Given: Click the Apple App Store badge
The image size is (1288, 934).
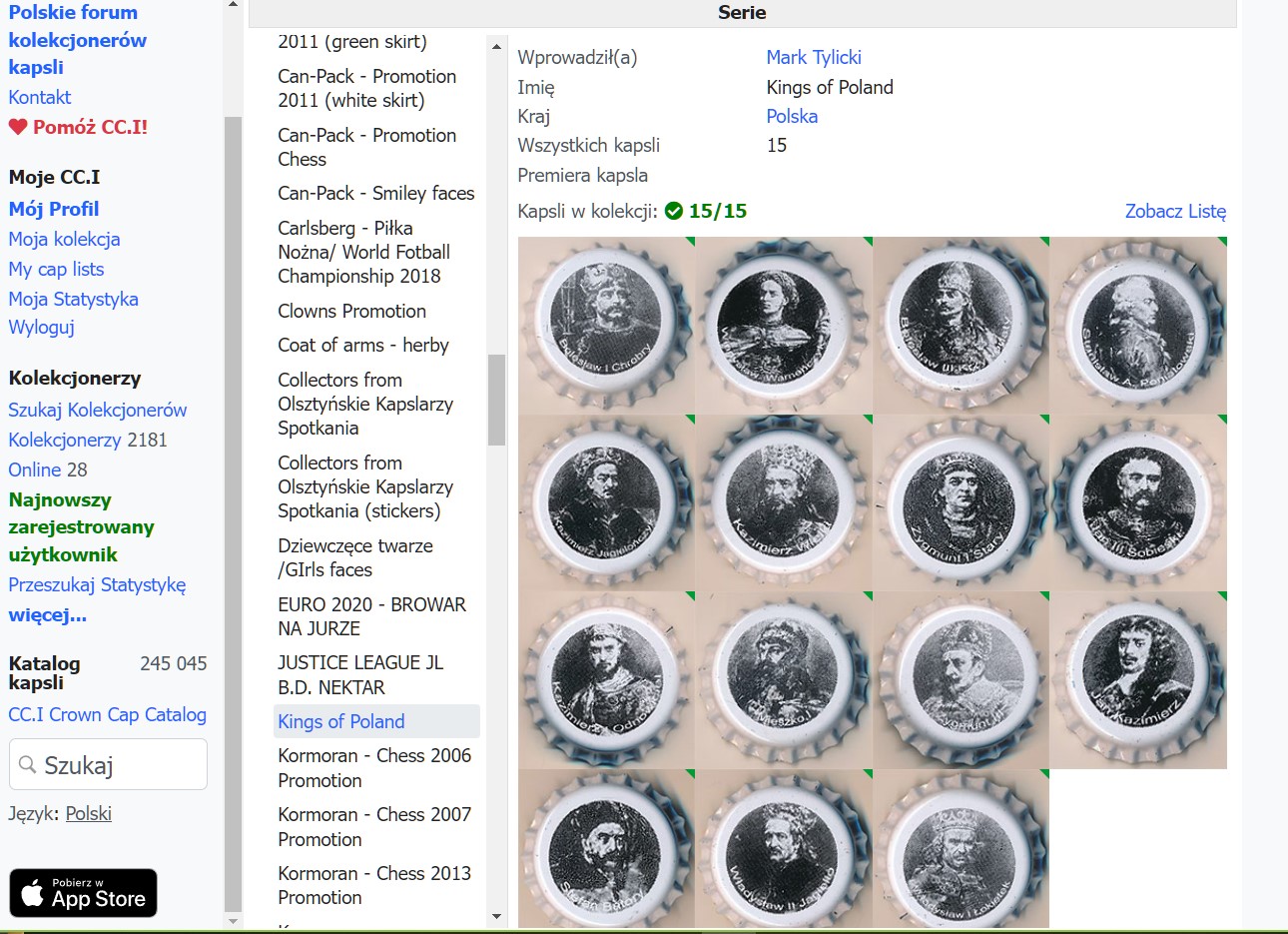Looking at the screenshot, I should tap(84, 893).
